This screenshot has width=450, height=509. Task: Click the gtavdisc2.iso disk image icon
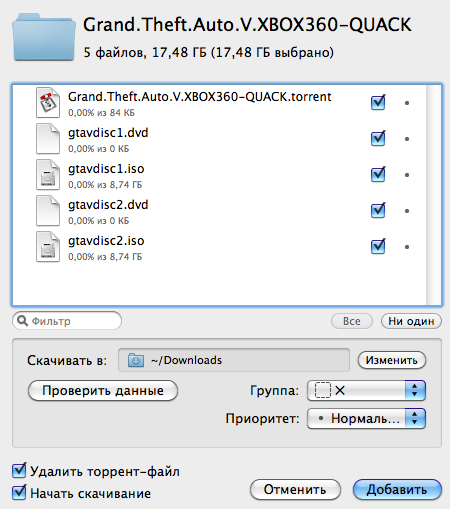click(48, 247)
